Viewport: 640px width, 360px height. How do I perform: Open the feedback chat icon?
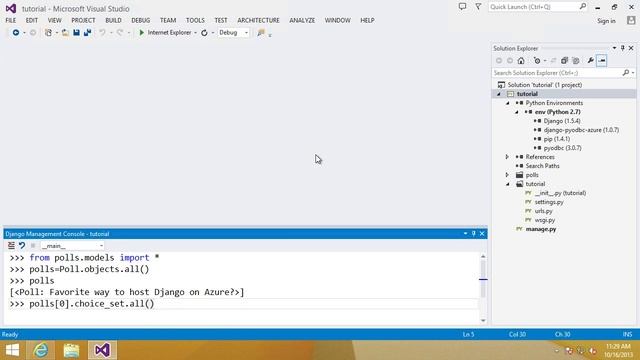462,7
